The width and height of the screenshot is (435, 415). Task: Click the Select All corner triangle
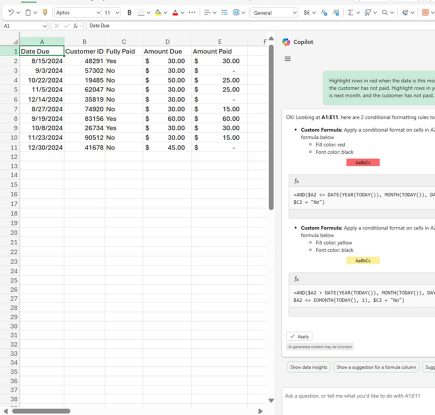coord(15,42)
